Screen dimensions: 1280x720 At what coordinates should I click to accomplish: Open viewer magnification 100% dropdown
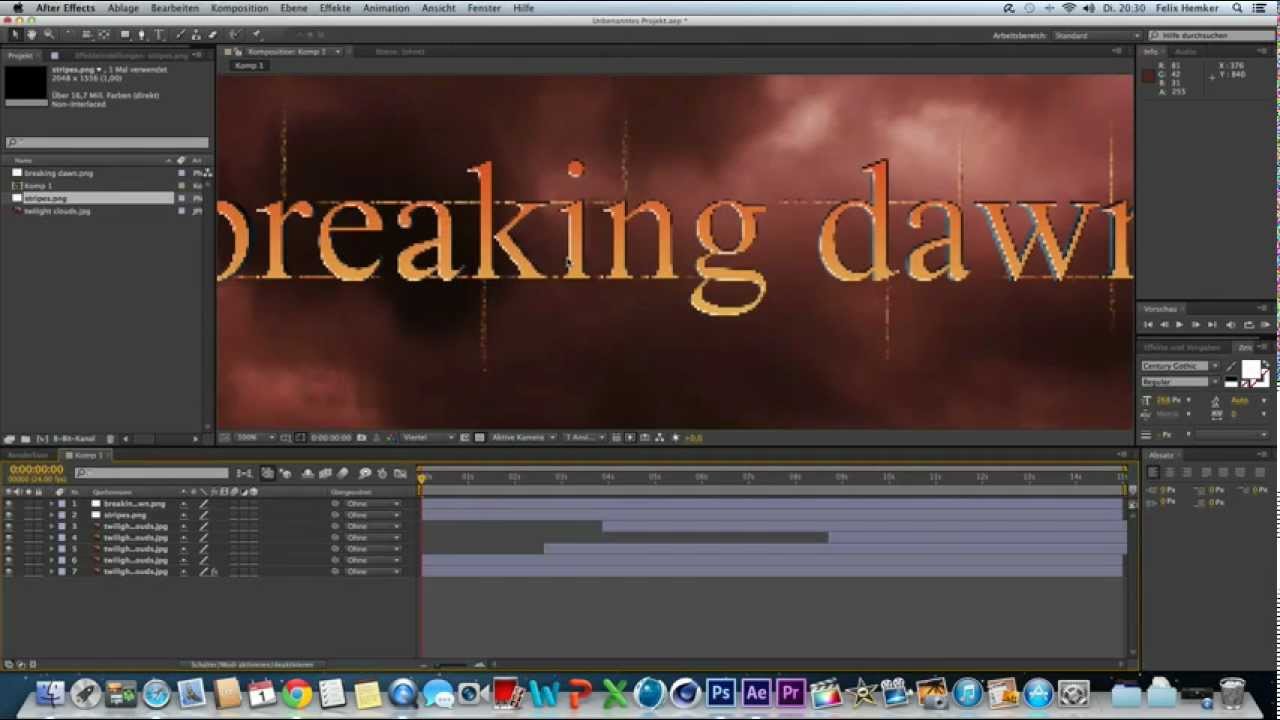click(254, 438)
